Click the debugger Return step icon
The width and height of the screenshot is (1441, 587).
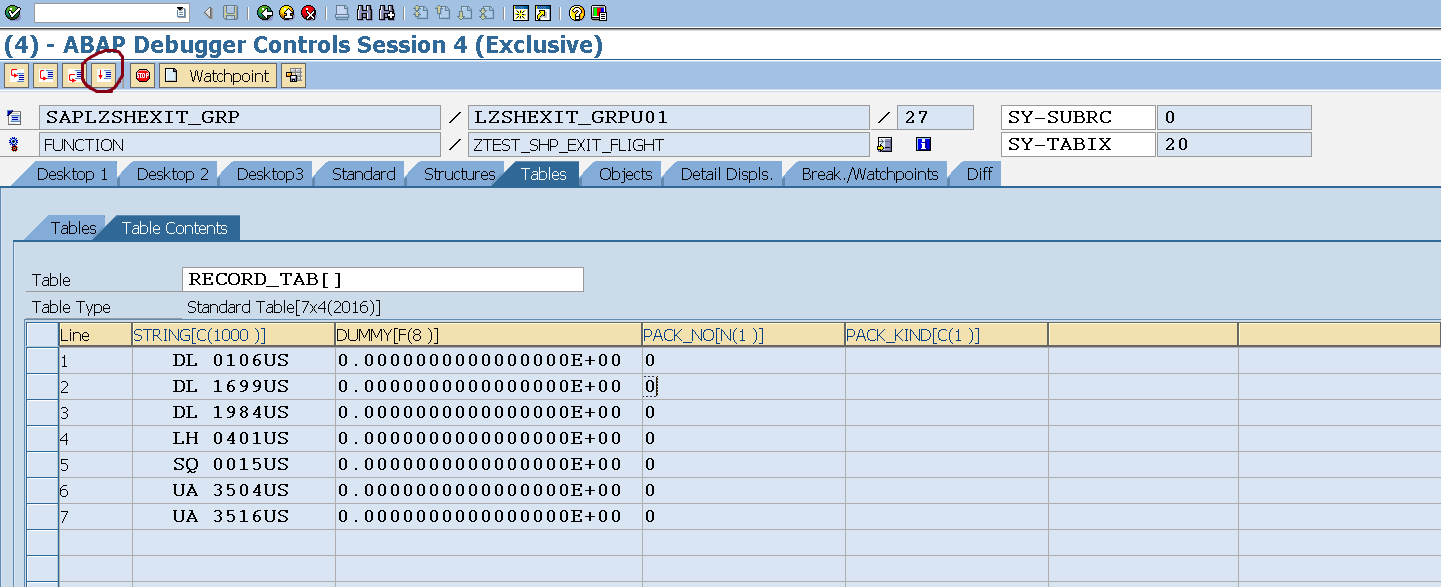coord(74,75)
